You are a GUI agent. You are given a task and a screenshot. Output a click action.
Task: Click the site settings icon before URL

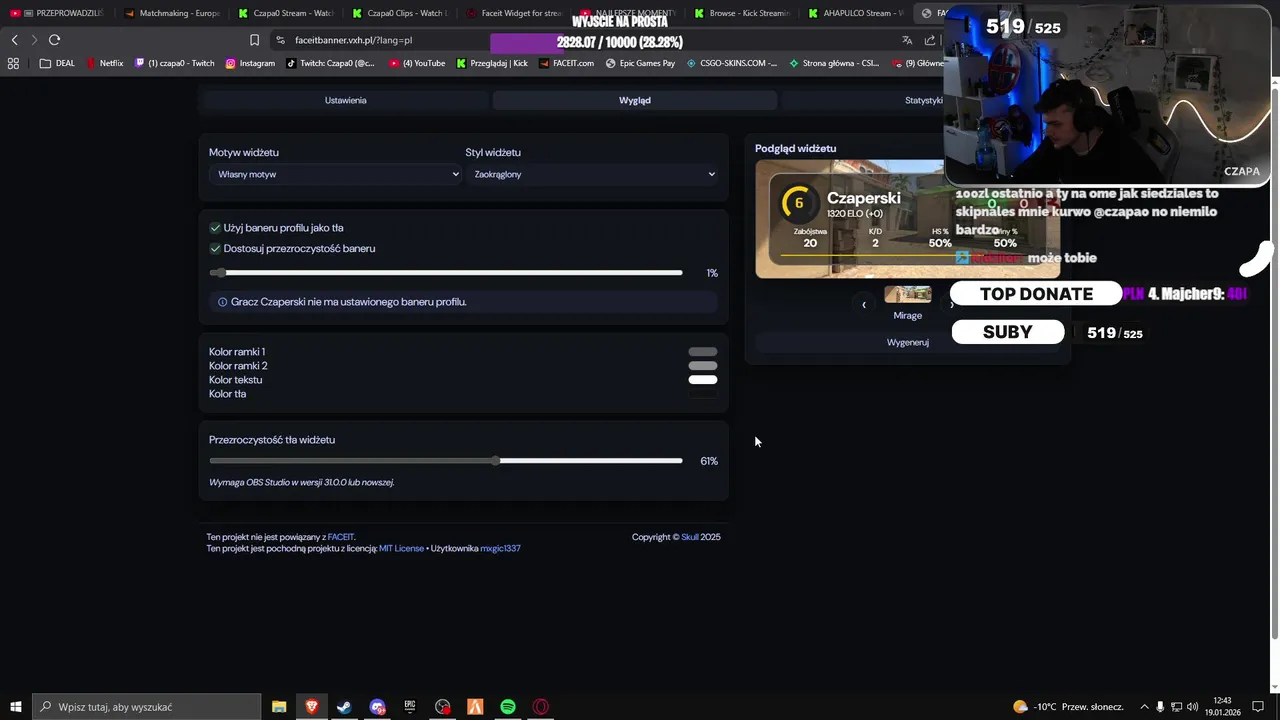pos(280,40)
